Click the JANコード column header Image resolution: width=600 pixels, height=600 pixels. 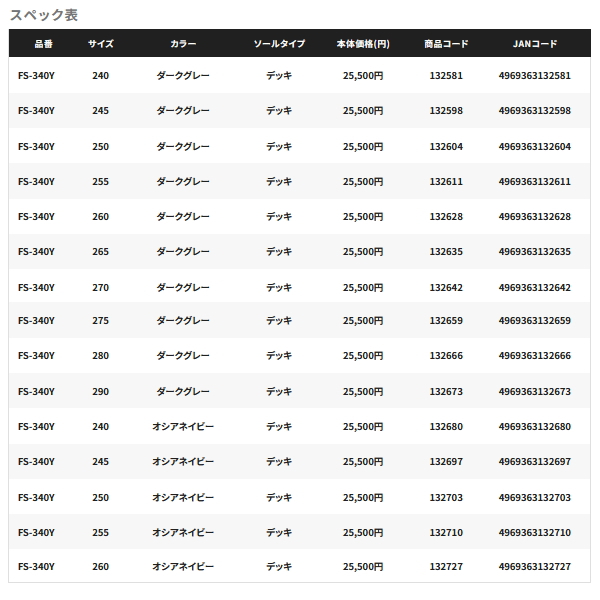(x=535, y=44)
